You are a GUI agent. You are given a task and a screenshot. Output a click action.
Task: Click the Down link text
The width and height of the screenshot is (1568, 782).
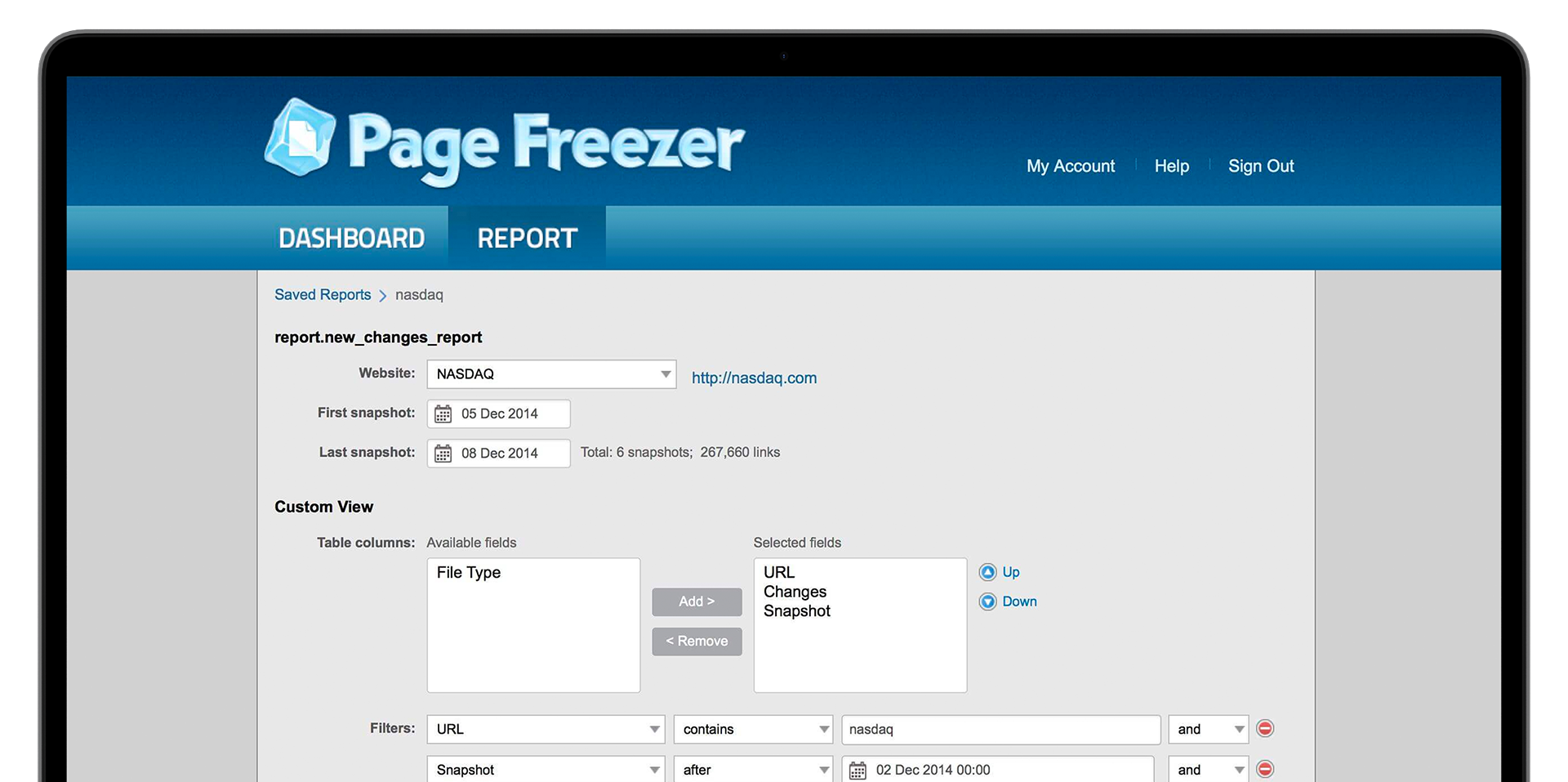click(x=1019, y=601)
